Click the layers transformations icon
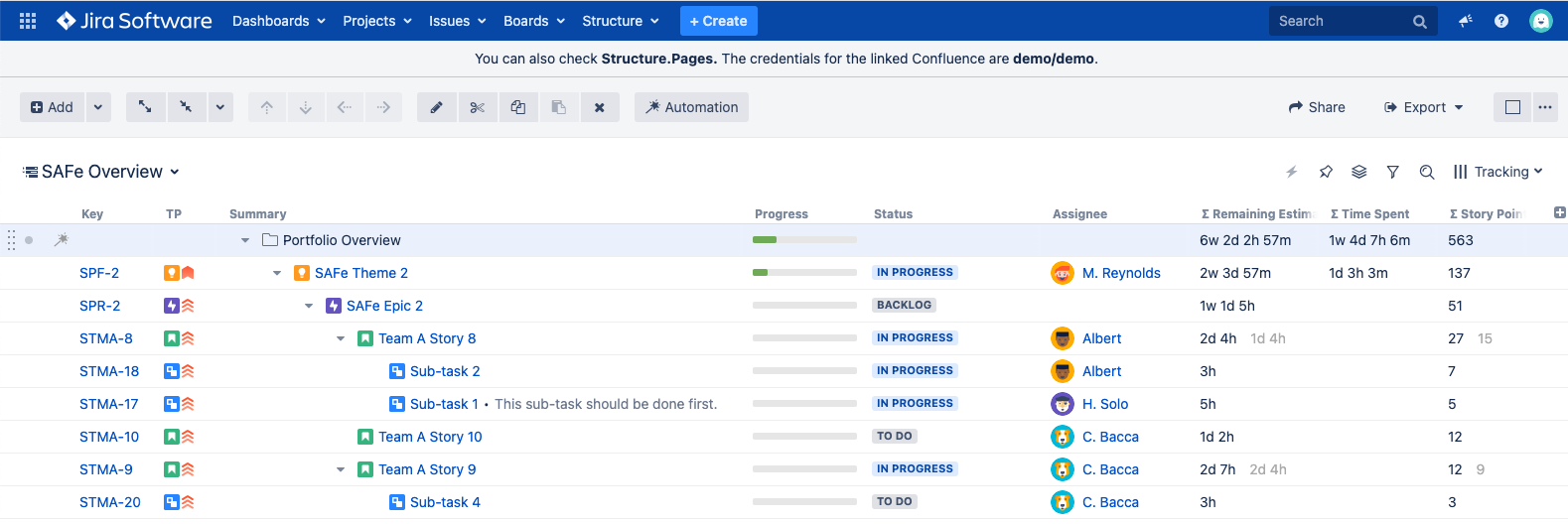Viewport: 1568px width, 524px height. coord(1359,172)
